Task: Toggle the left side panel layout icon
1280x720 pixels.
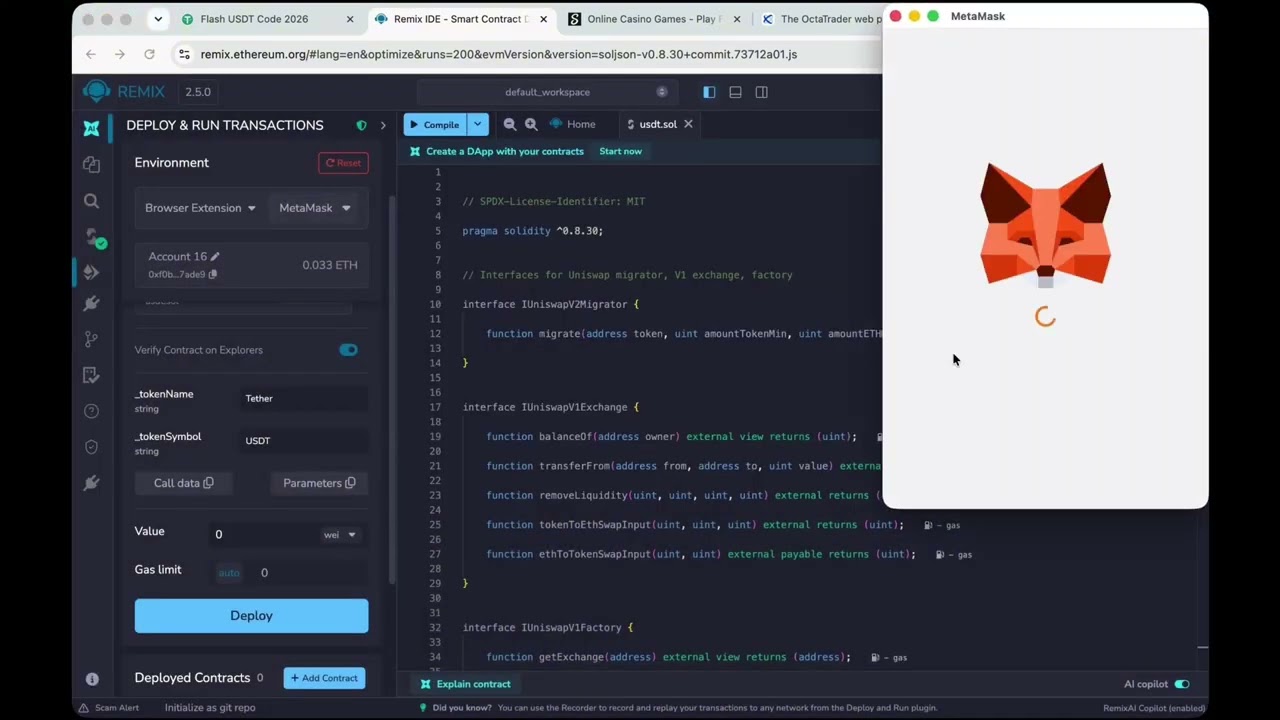Action: pos(709,92)
